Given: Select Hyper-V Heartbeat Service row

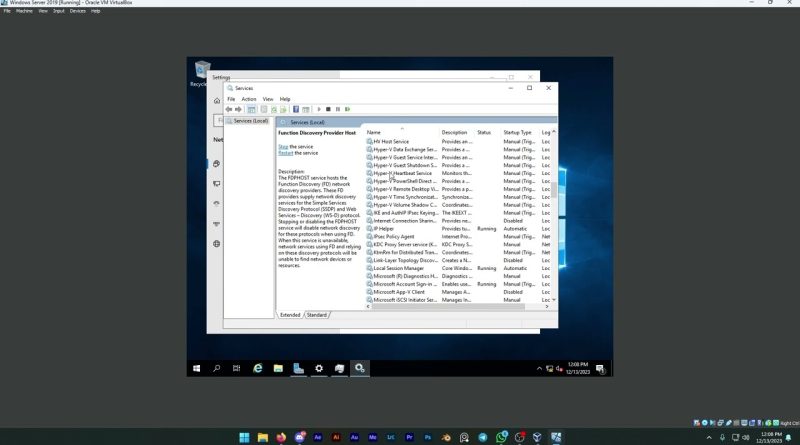Looking at the screenshot, I should pos(458,173).
